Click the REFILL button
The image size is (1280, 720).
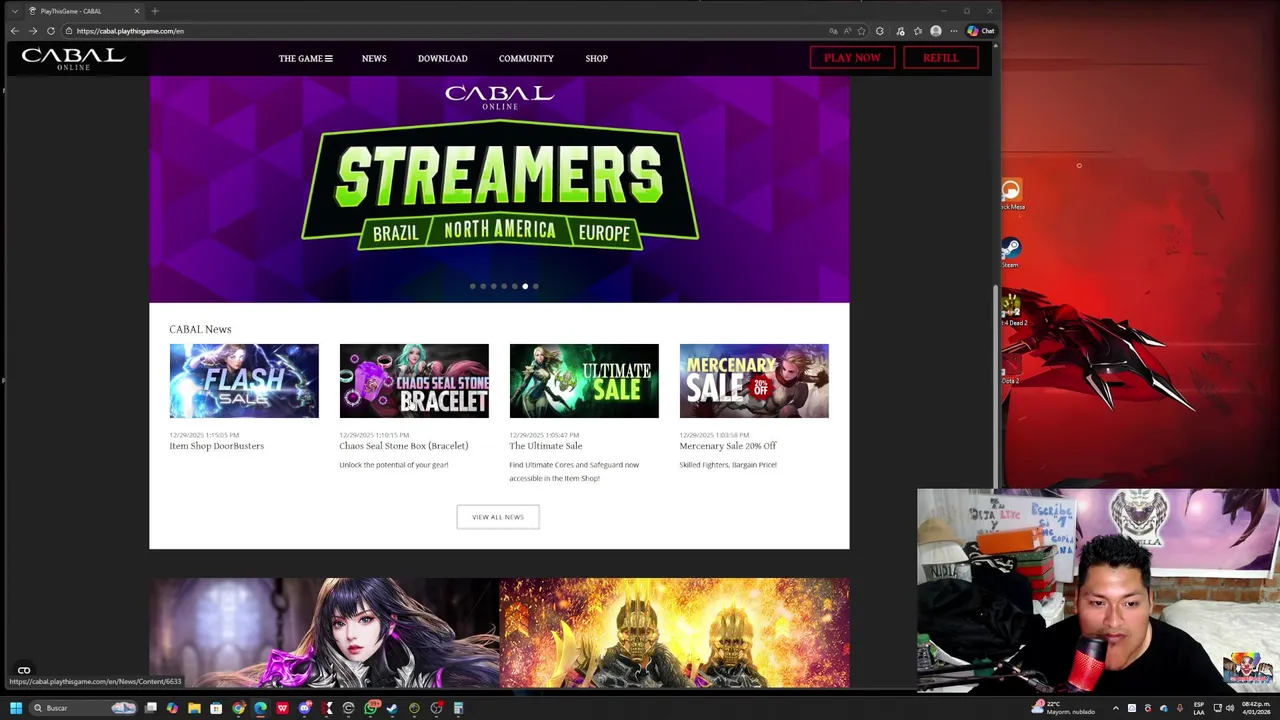pyautogui.click(x=940, y=58)
